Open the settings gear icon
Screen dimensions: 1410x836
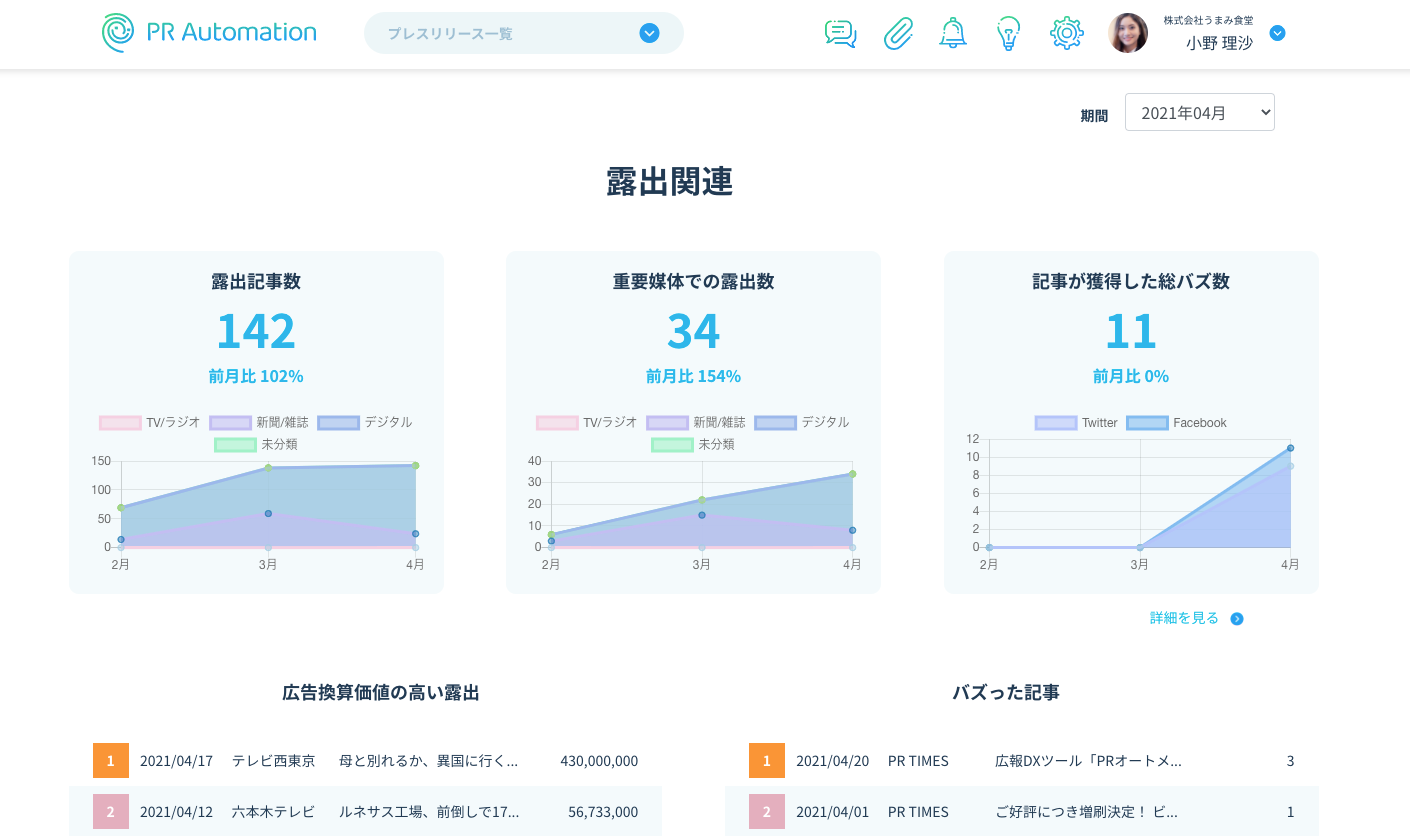(1066, 33)
